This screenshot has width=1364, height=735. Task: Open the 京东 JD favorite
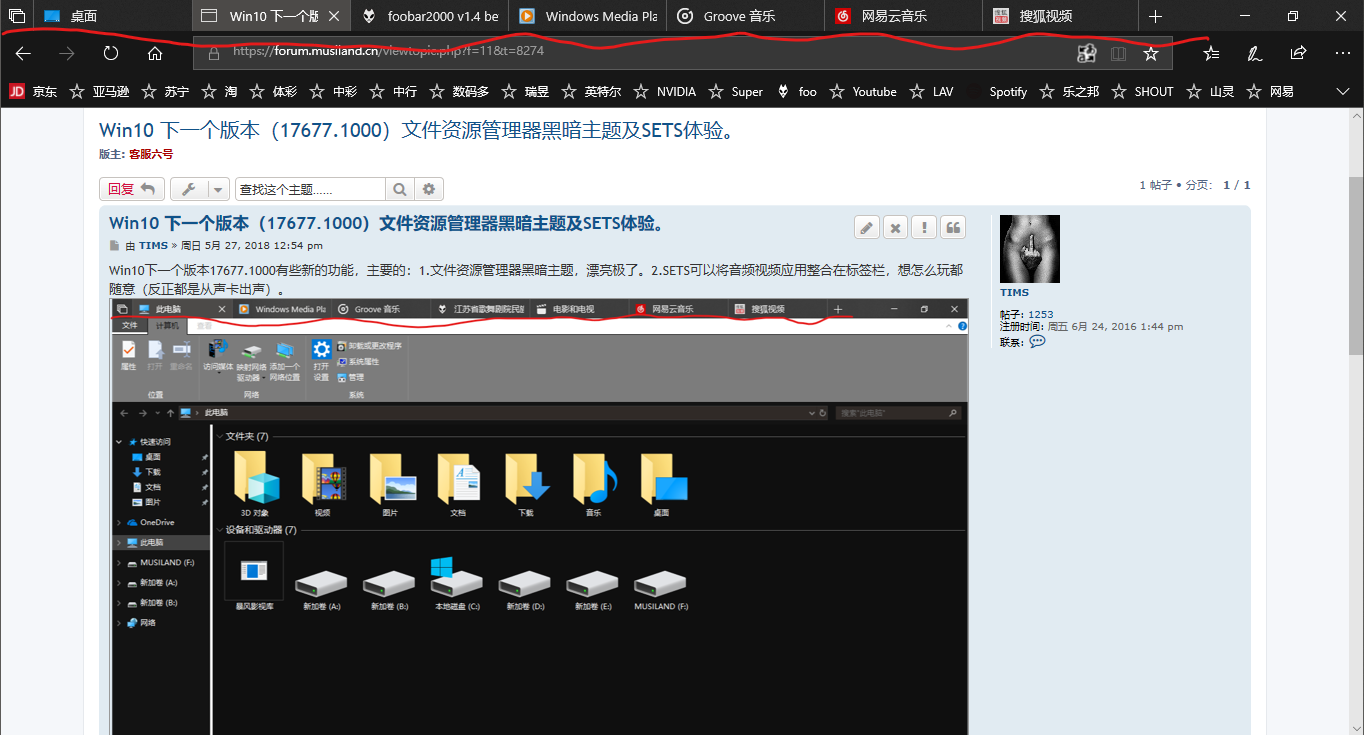[x=33, y=91]
